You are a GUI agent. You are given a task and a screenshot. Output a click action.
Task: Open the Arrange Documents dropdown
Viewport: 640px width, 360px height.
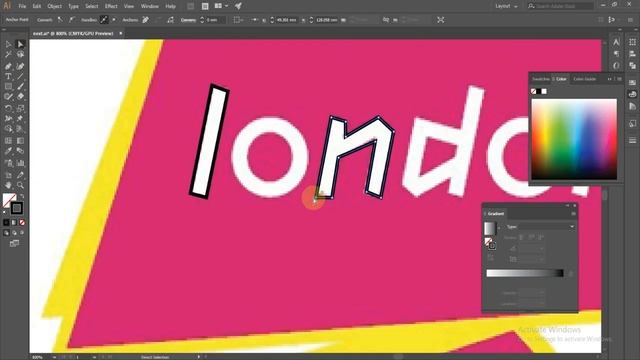221,6
